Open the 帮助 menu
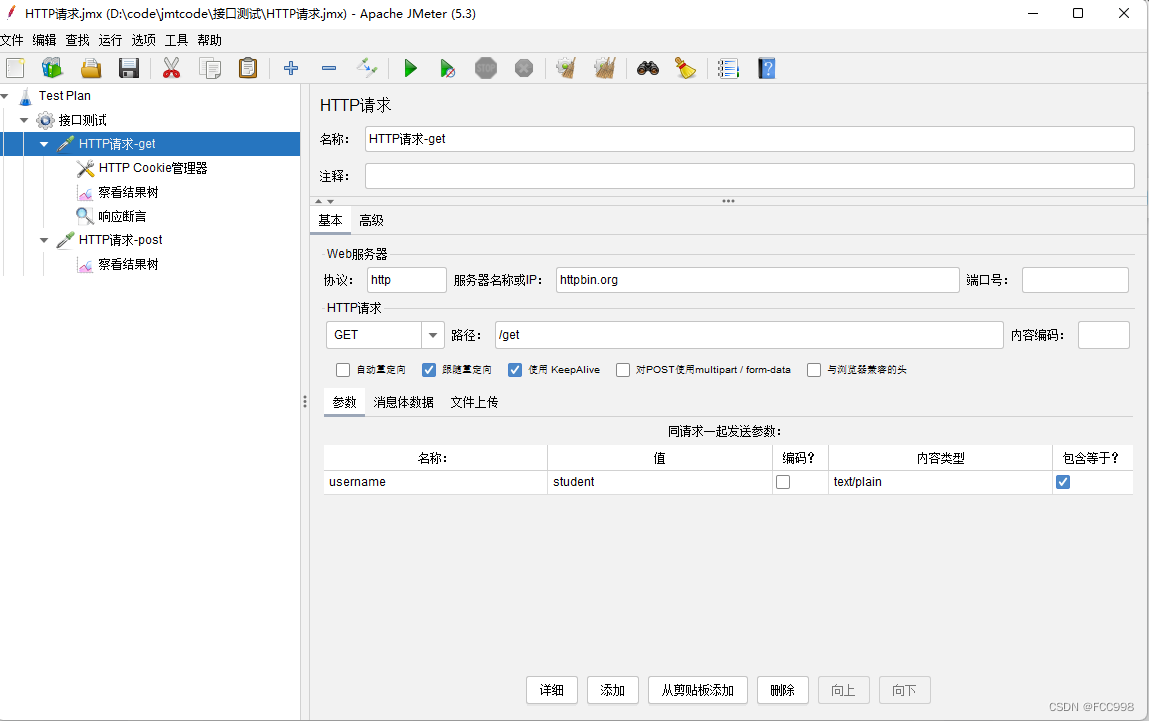1149x721 pixels. coord(210,40)
